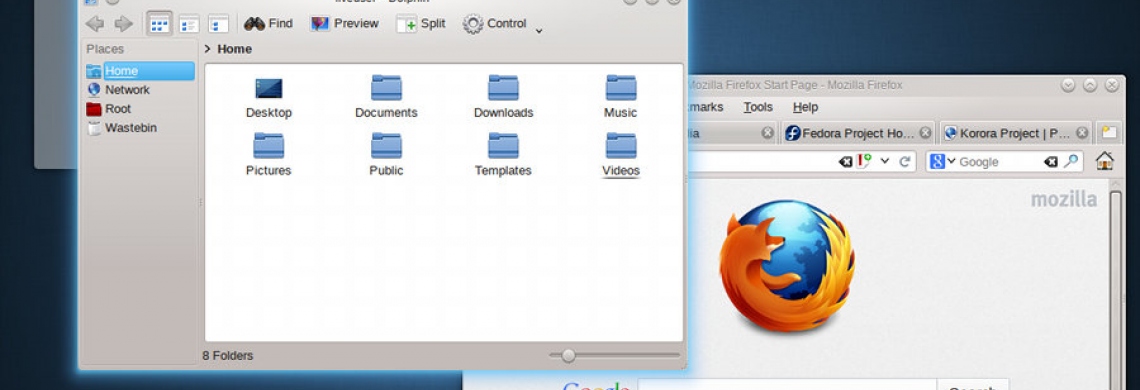Clear the Firefox address bar text

[x=846, y=162]
